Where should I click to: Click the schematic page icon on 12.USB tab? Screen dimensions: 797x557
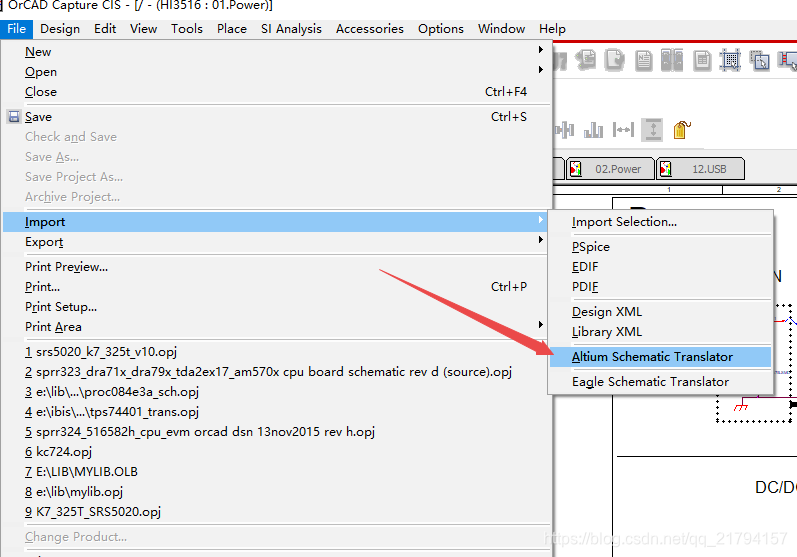(665, 169)
